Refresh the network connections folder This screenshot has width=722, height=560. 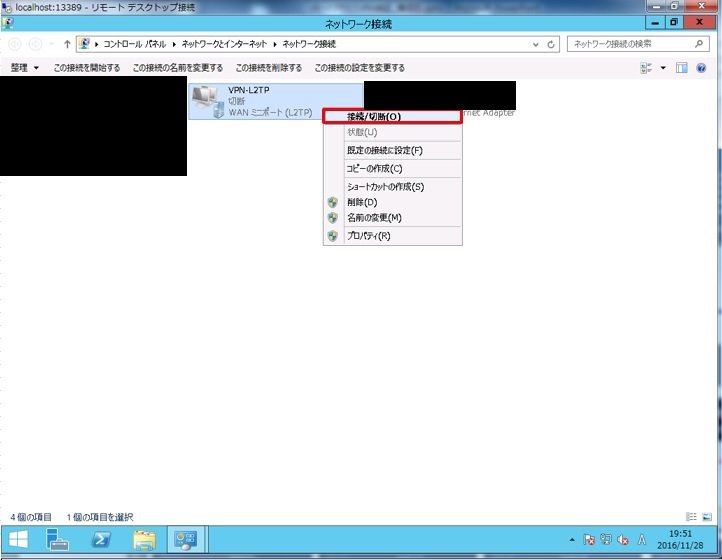552,45
